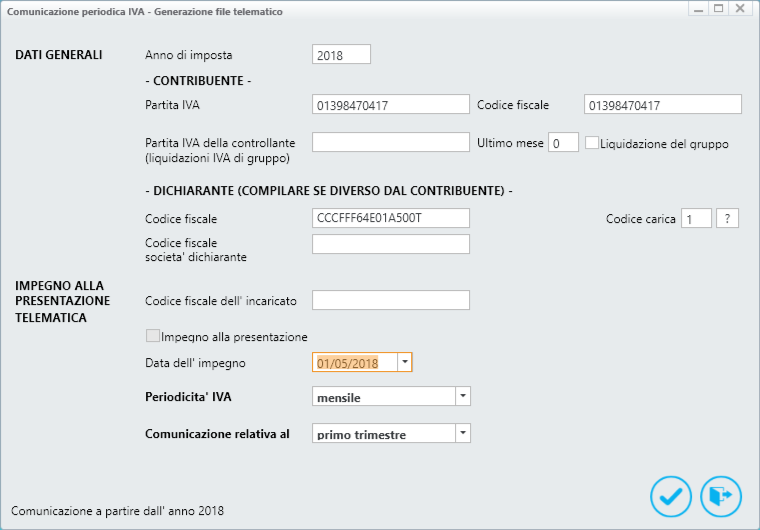Screen dimensions: 760x530
Task: Select the contribuente Partita IVA field
Action: pyautogui.click(x=391, y=104)
